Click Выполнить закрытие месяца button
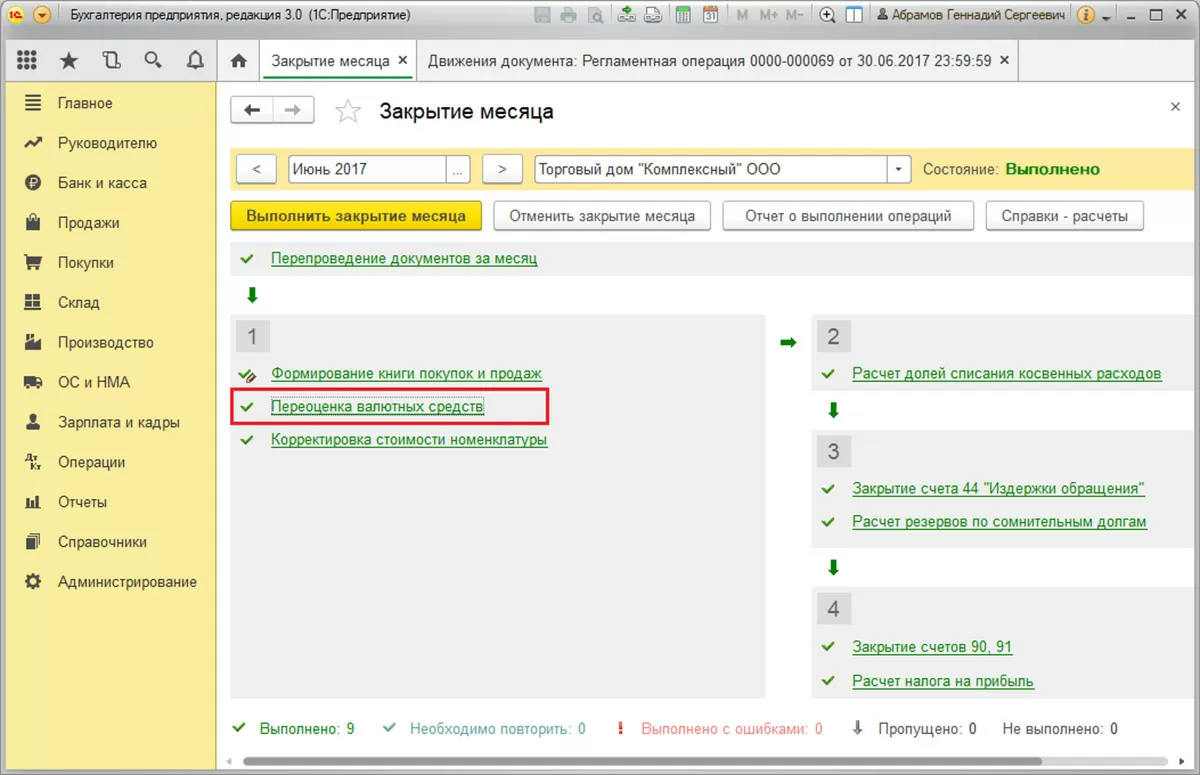 click(x=356, y=215)
